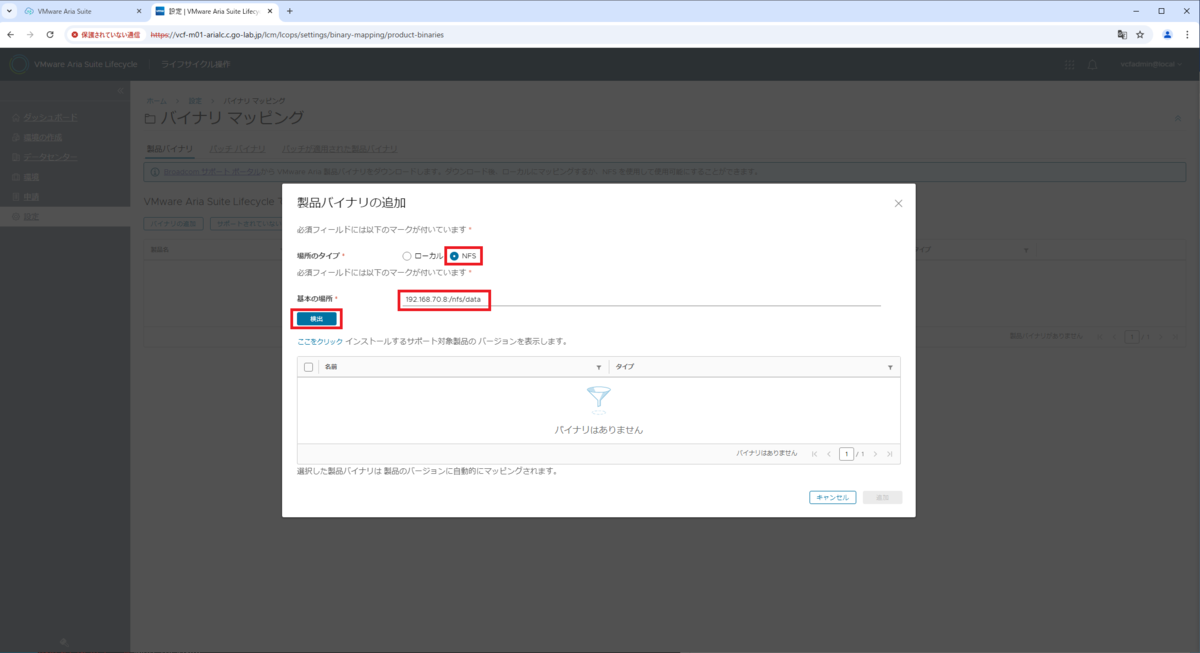Click the 基本の場所 input field
Screen dimensions: 1200x653
click(640, 298)
